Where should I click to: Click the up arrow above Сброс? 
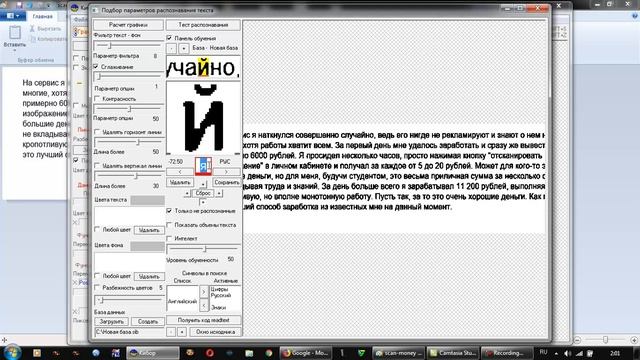203,184
